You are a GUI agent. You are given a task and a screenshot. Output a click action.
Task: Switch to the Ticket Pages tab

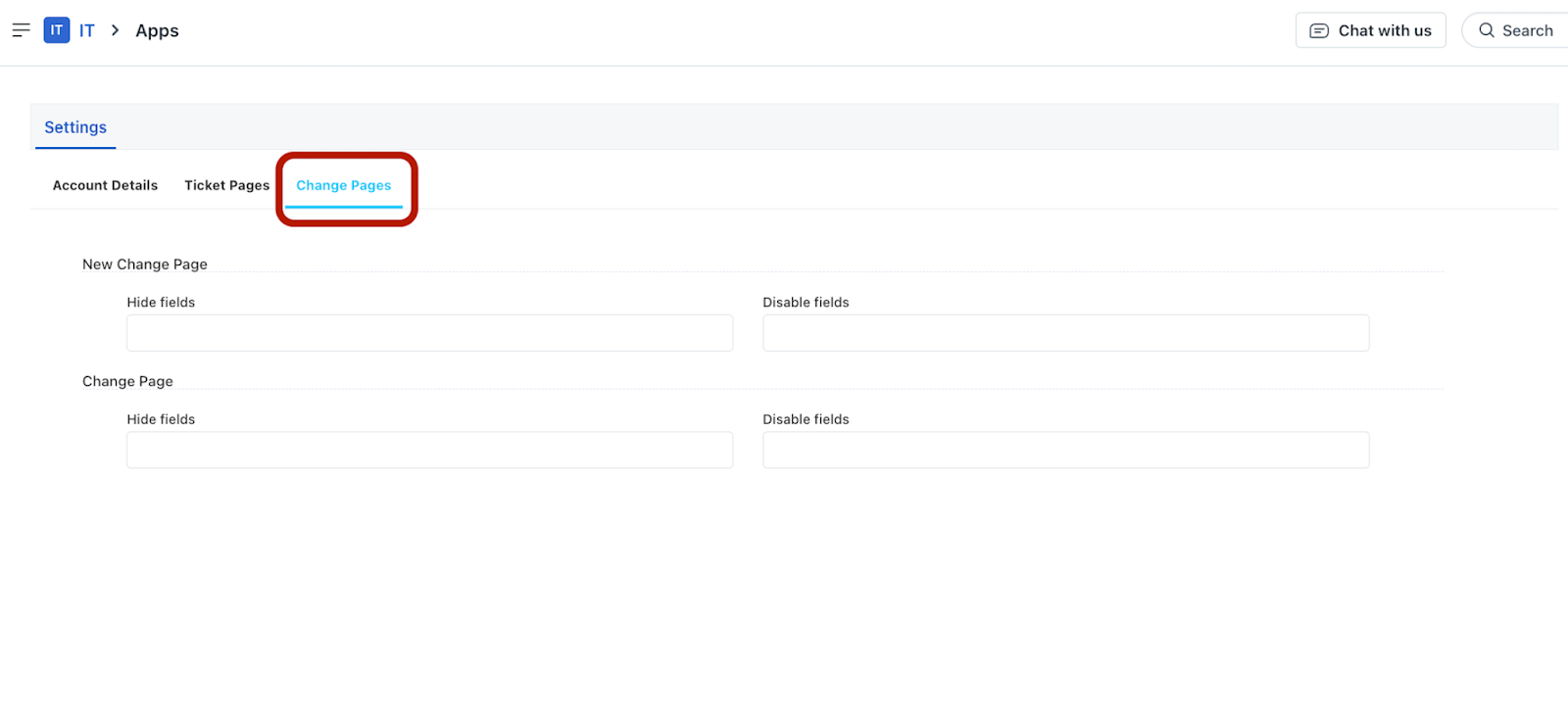pos(226,185)
